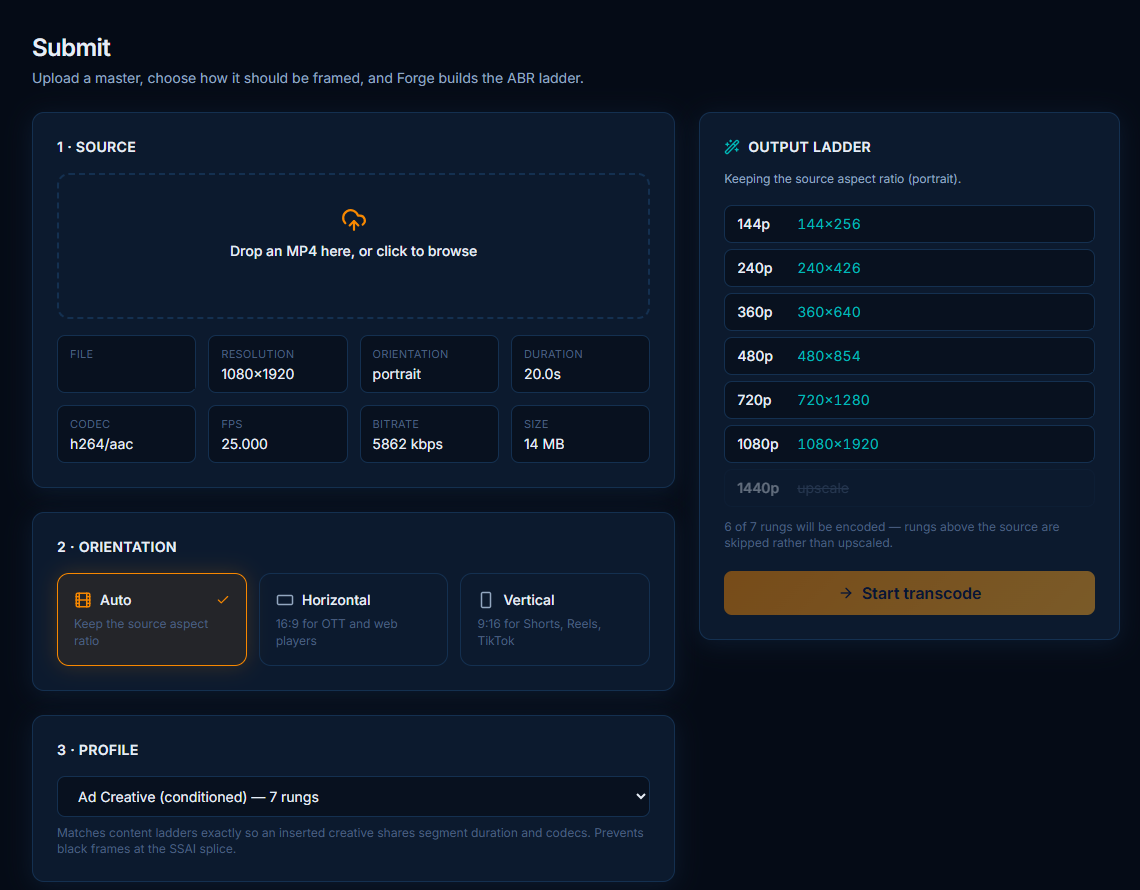Screen dimensions: 1140x890
Task: Click the profile description about SSAI splice
Action: click(x=350, y=841)
